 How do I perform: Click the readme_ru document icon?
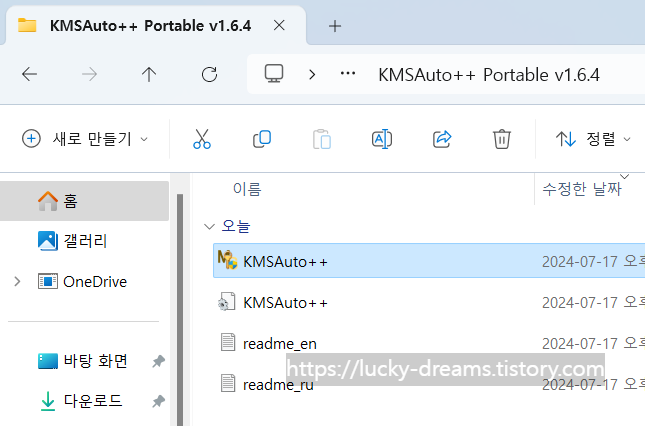click(x=228, y=383)
